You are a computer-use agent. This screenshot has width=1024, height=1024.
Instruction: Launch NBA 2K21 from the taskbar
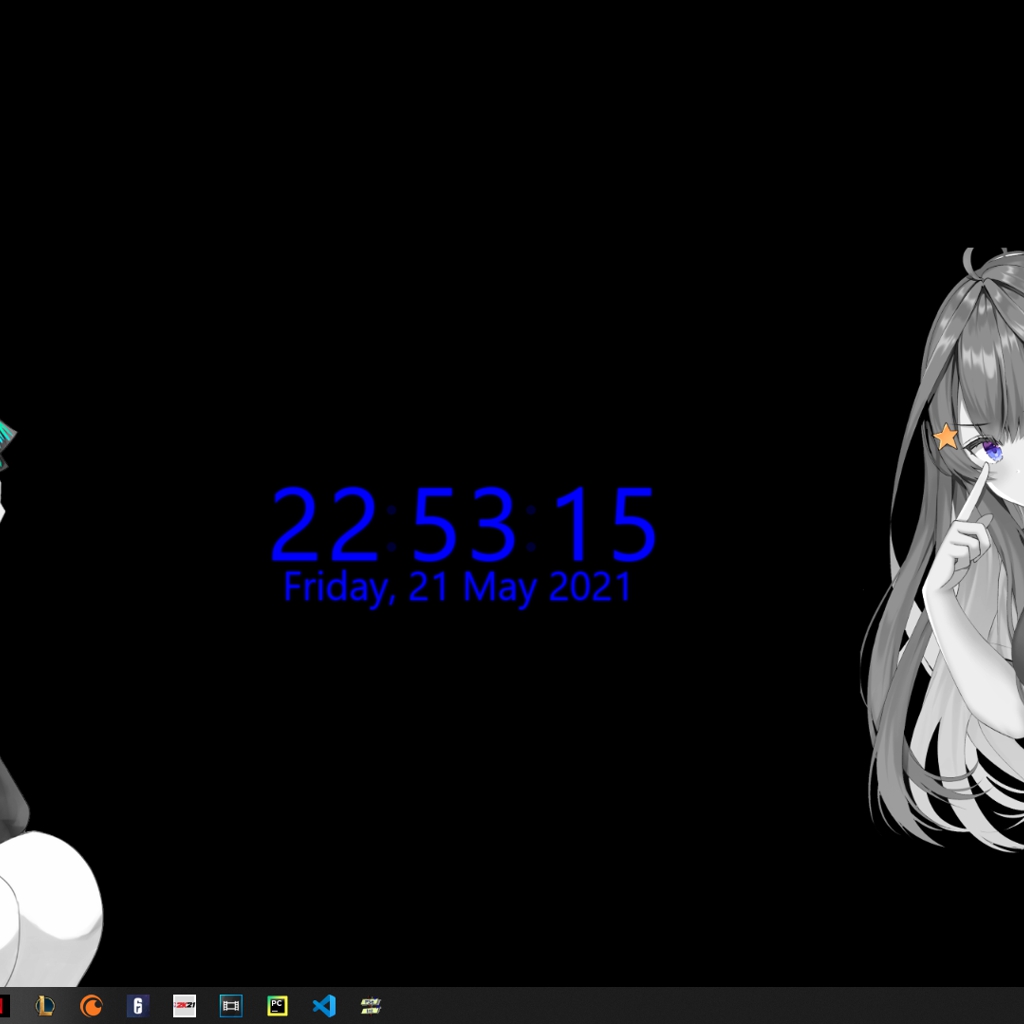point(184,1005)
